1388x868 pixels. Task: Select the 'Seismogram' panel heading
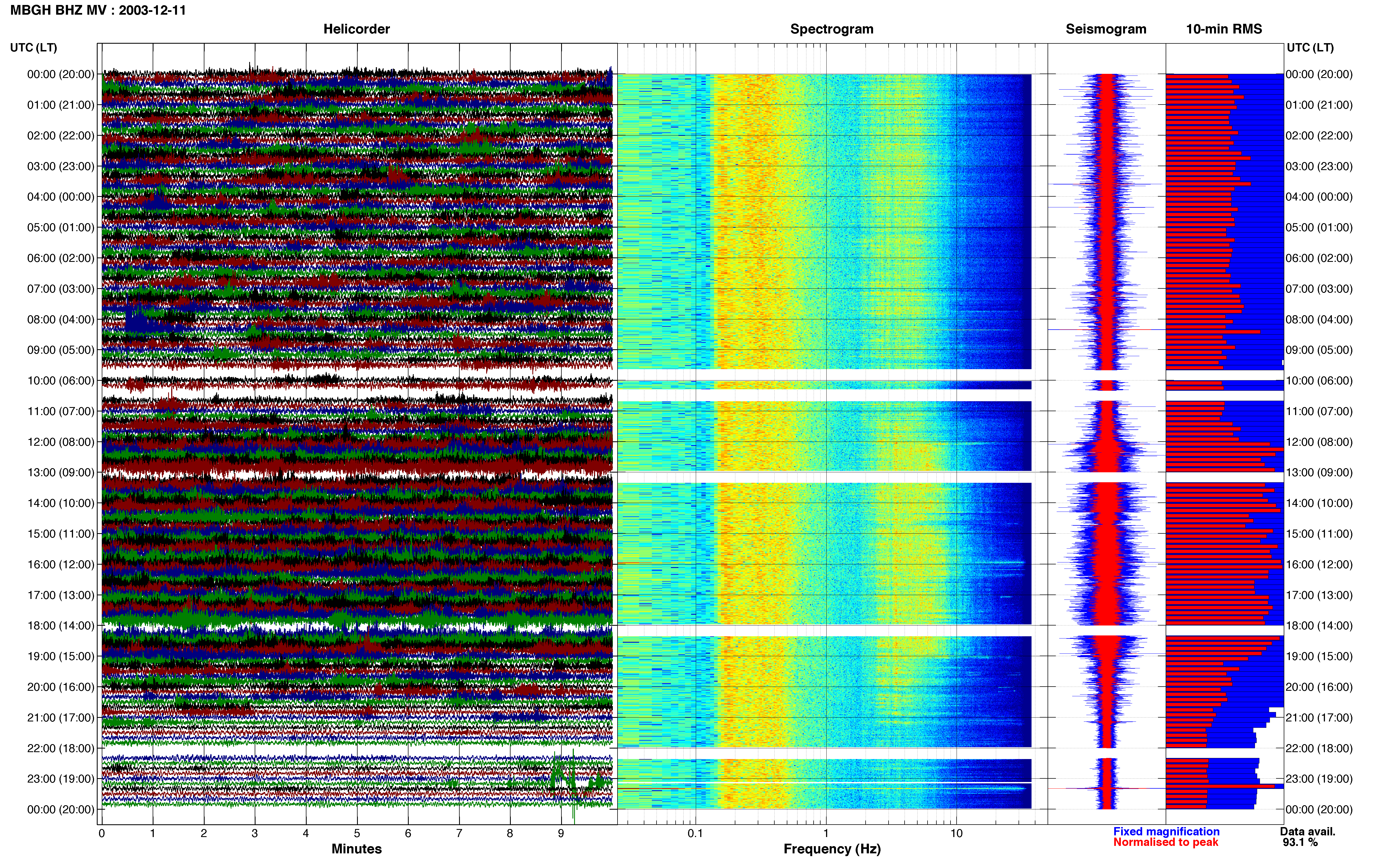click(1106, 29)
